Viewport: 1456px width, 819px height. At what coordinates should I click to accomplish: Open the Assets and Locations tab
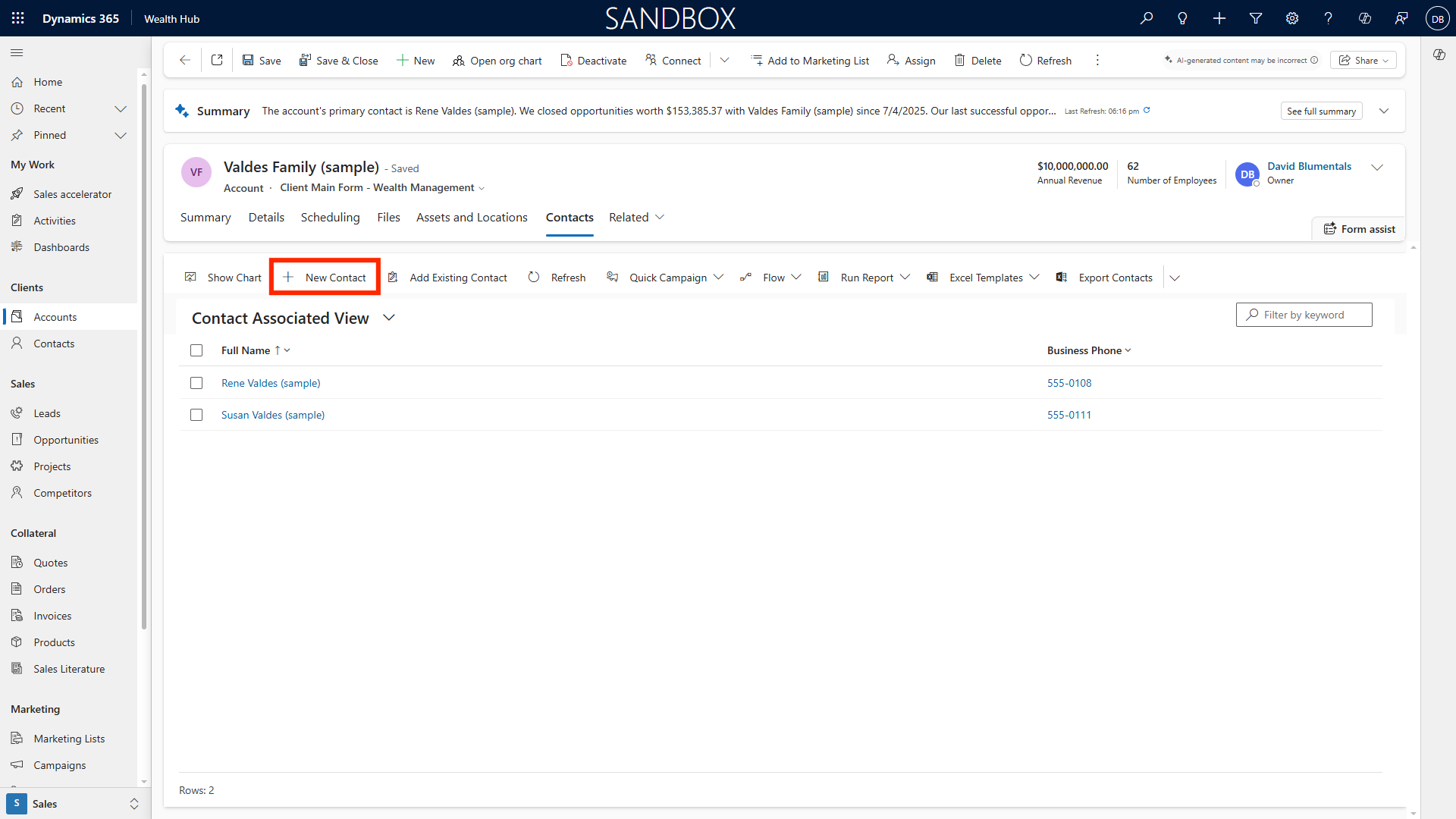[472, 217]
